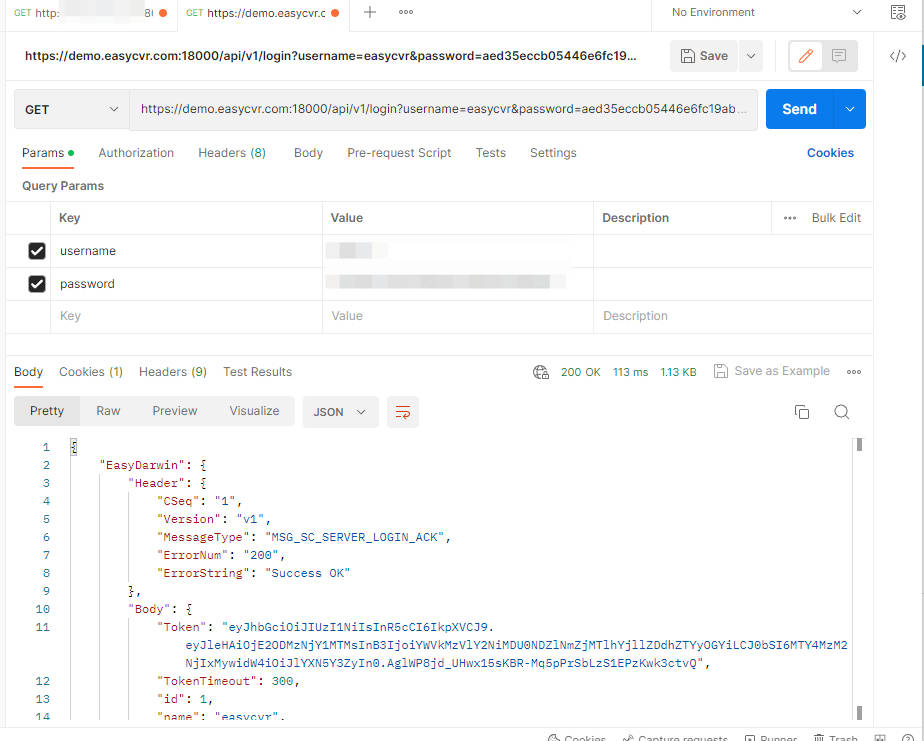Click the password value cell
This screenshot has height=741, width=924.
tap(458, 284)
